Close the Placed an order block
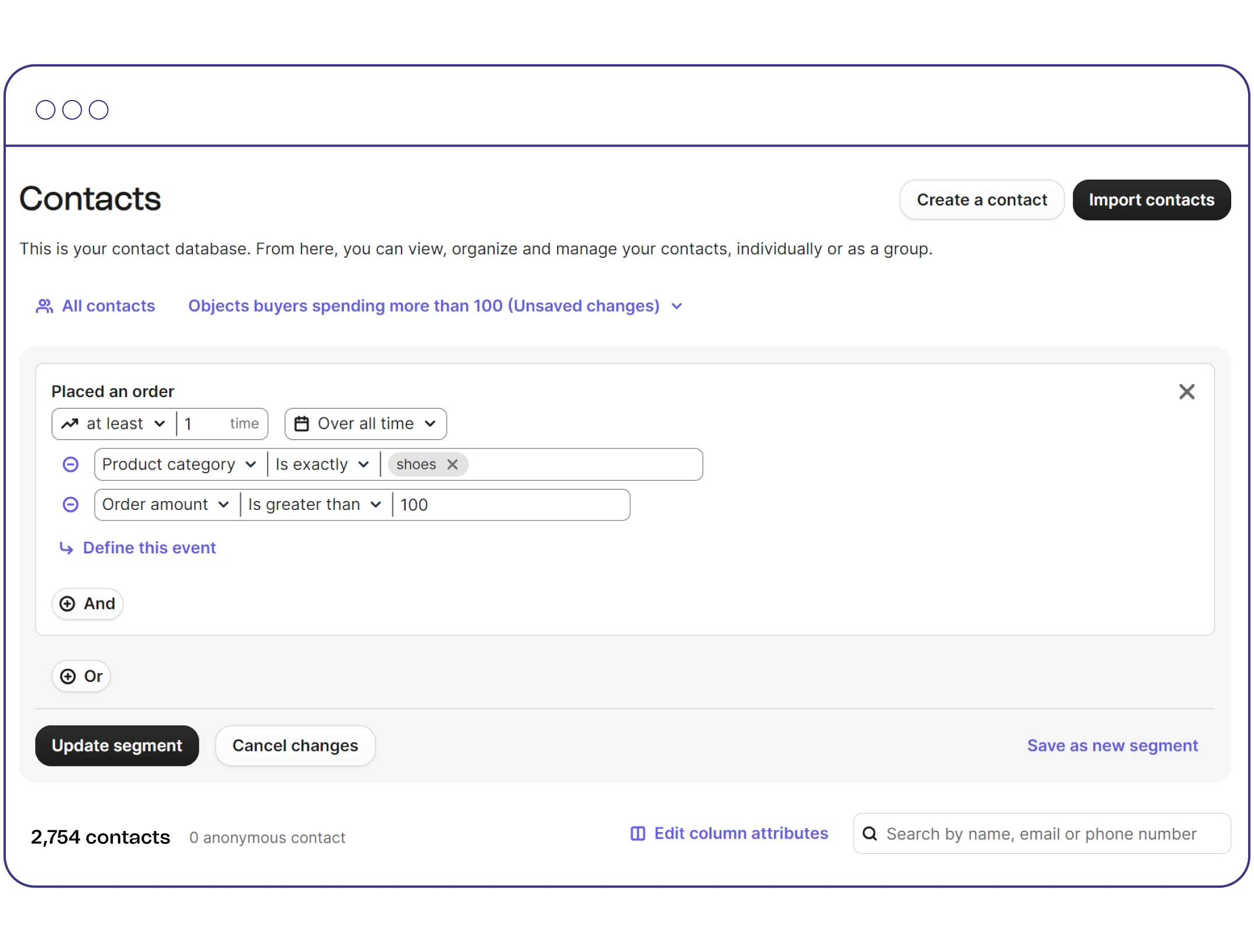 coord(1186,392)
